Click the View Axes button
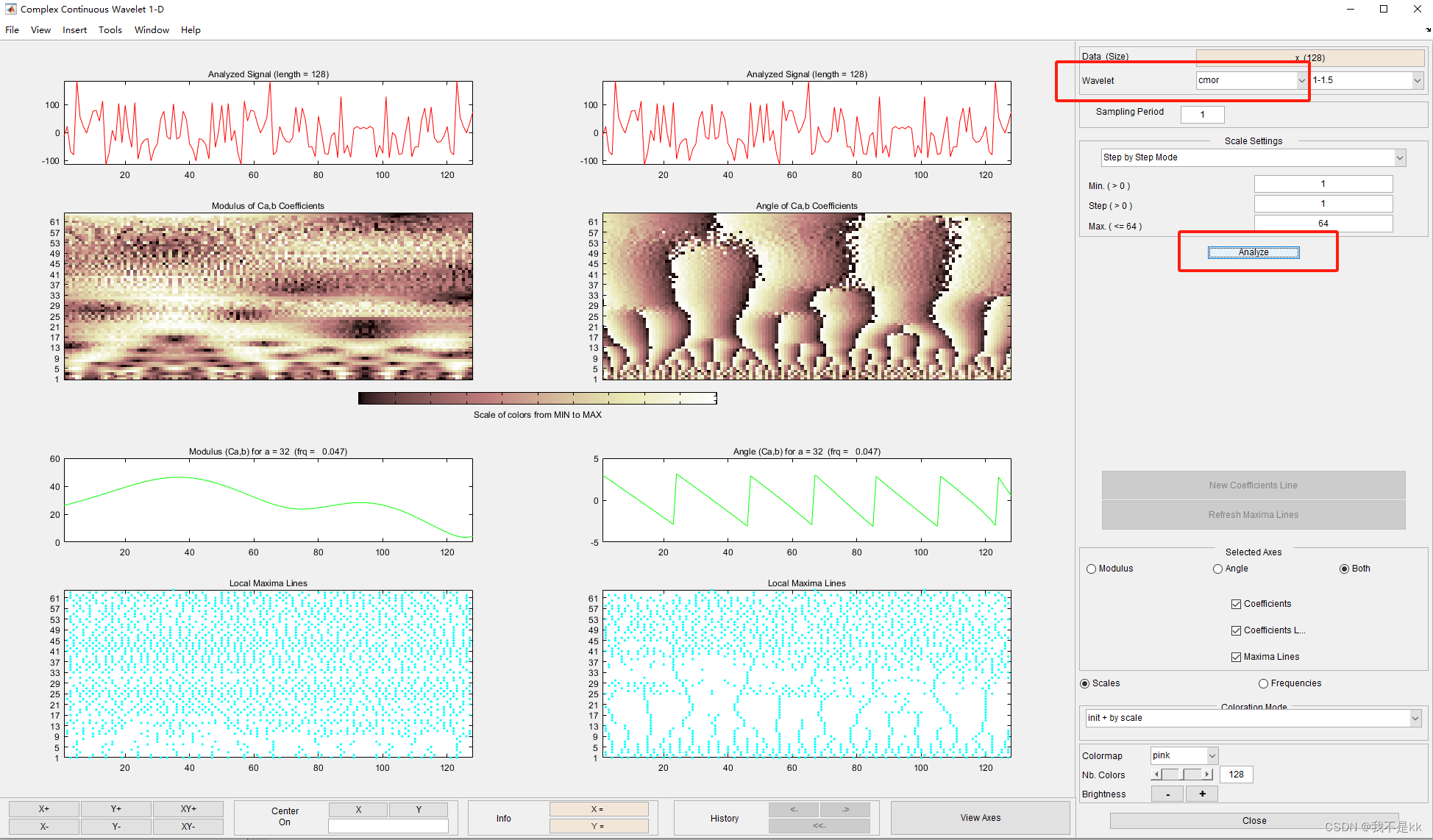Viewport: 1433px width, 840px height. [x=980, y=818]
